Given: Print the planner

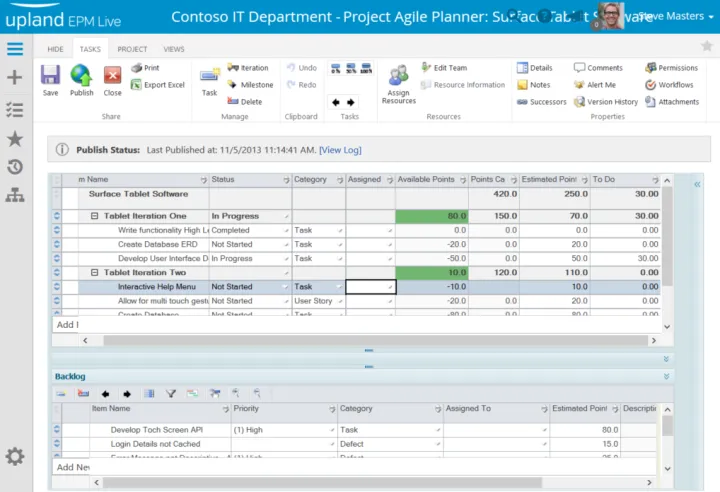Looking at the screenshot, I should pos(145,68).
